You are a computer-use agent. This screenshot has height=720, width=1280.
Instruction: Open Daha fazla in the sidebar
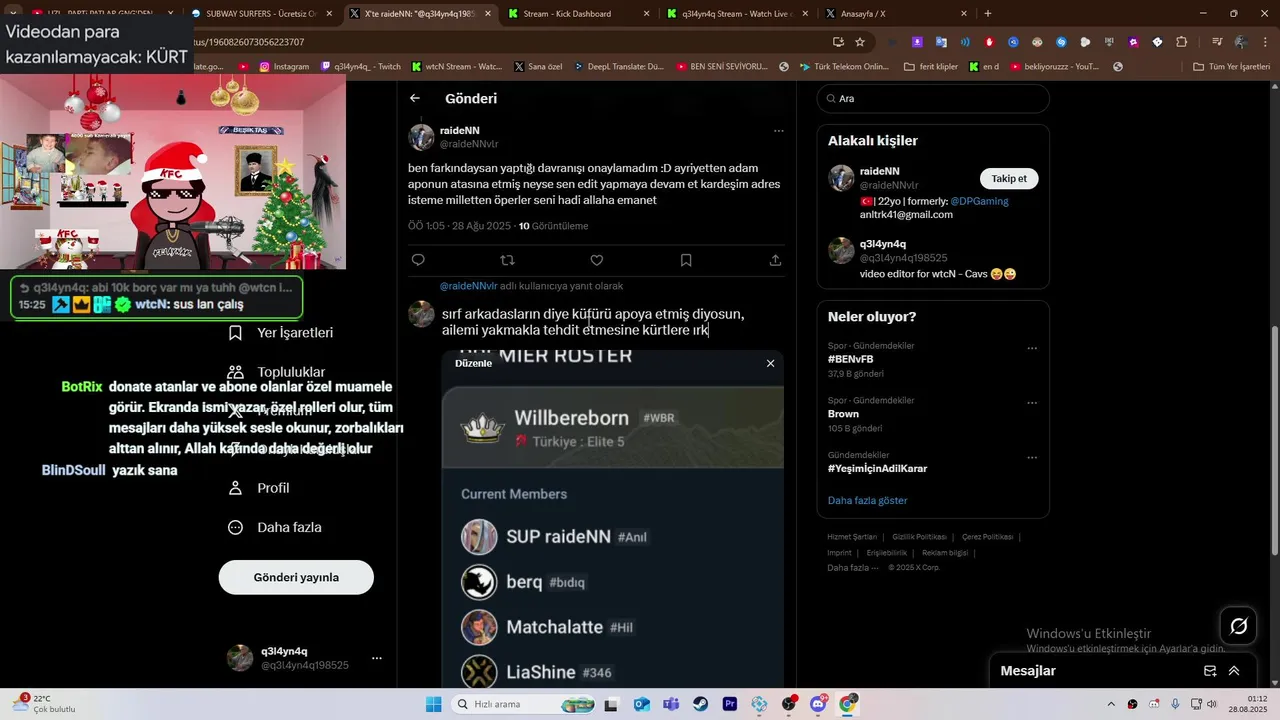click(275, 527)
